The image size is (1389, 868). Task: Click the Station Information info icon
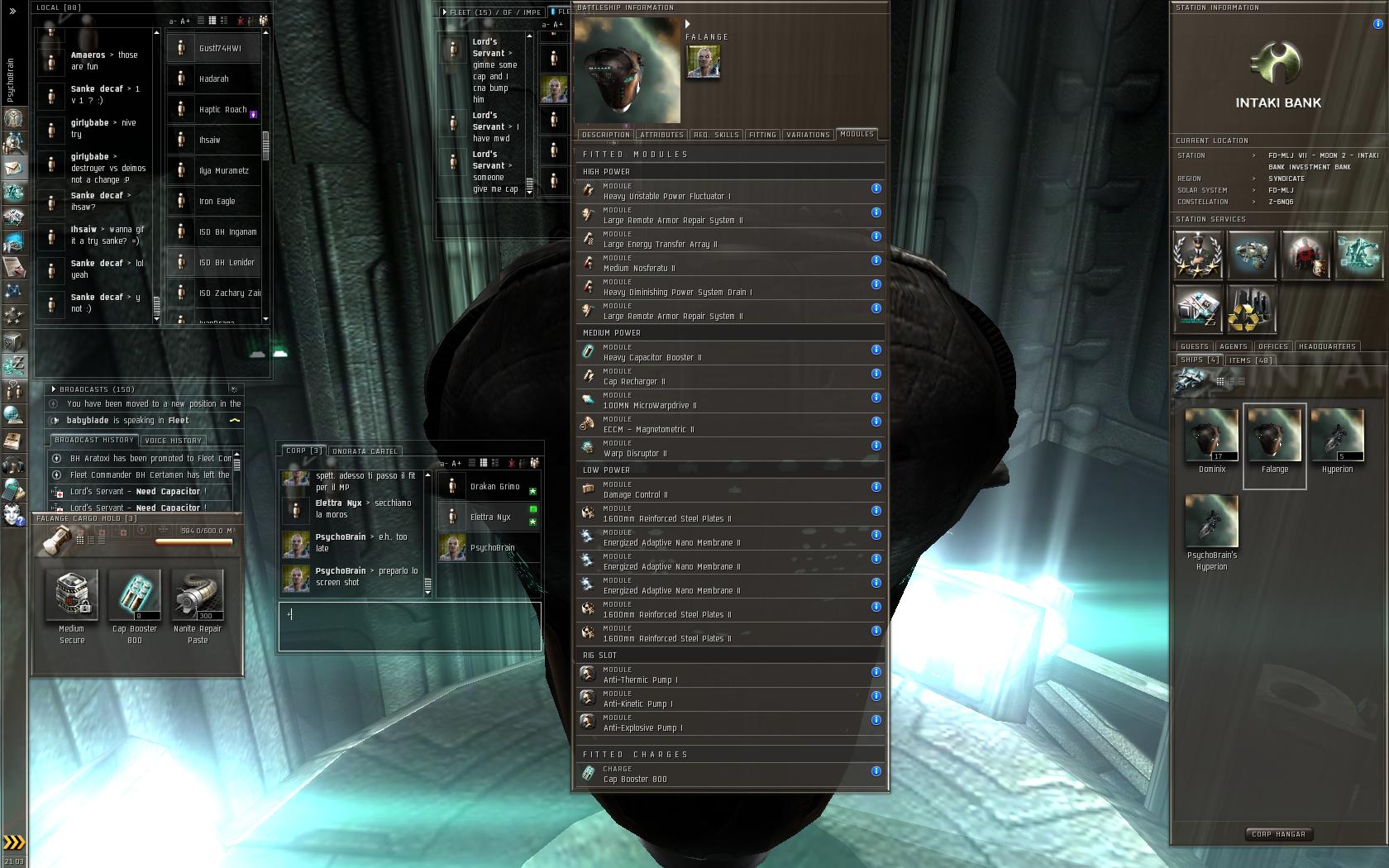[1377, 24]
